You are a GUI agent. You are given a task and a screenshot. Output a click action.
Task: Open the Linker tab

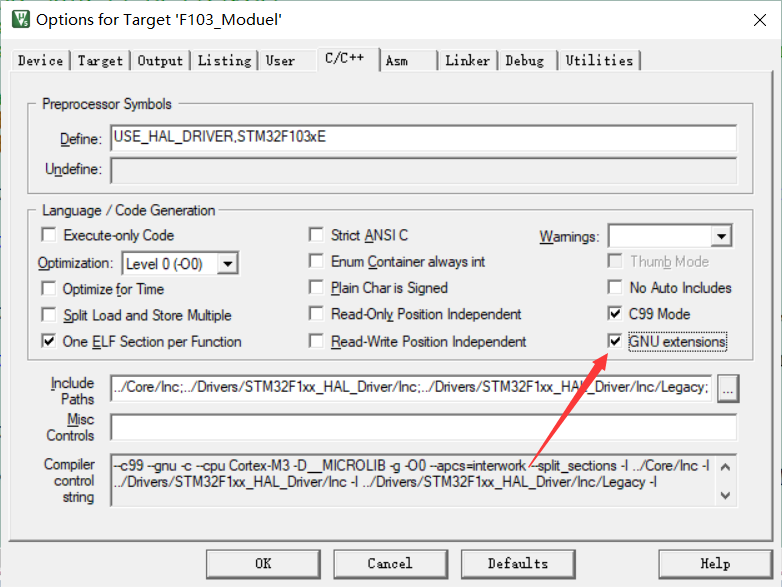coord(467,61)
